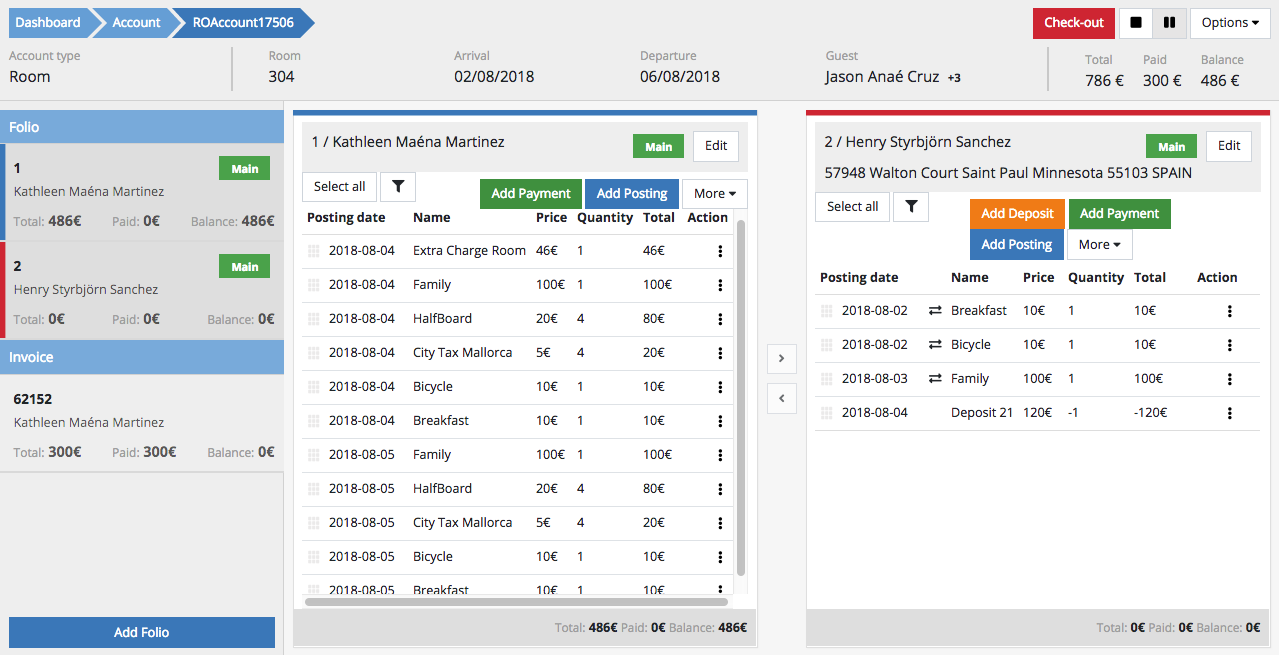Click left arrow to move postings
This screenshot has width=1279, height=655.
pyautogui.click(x=781, y=398)
